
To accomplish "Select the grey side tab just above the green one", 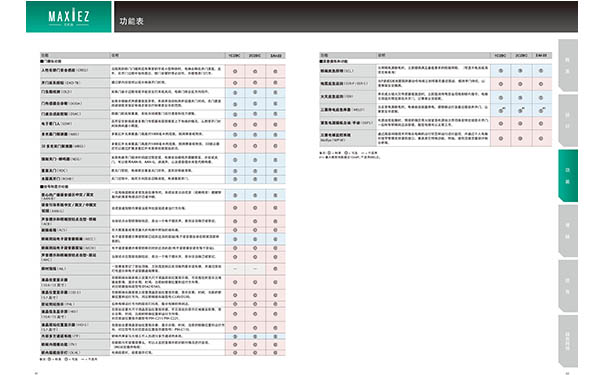I will (568, 120).
